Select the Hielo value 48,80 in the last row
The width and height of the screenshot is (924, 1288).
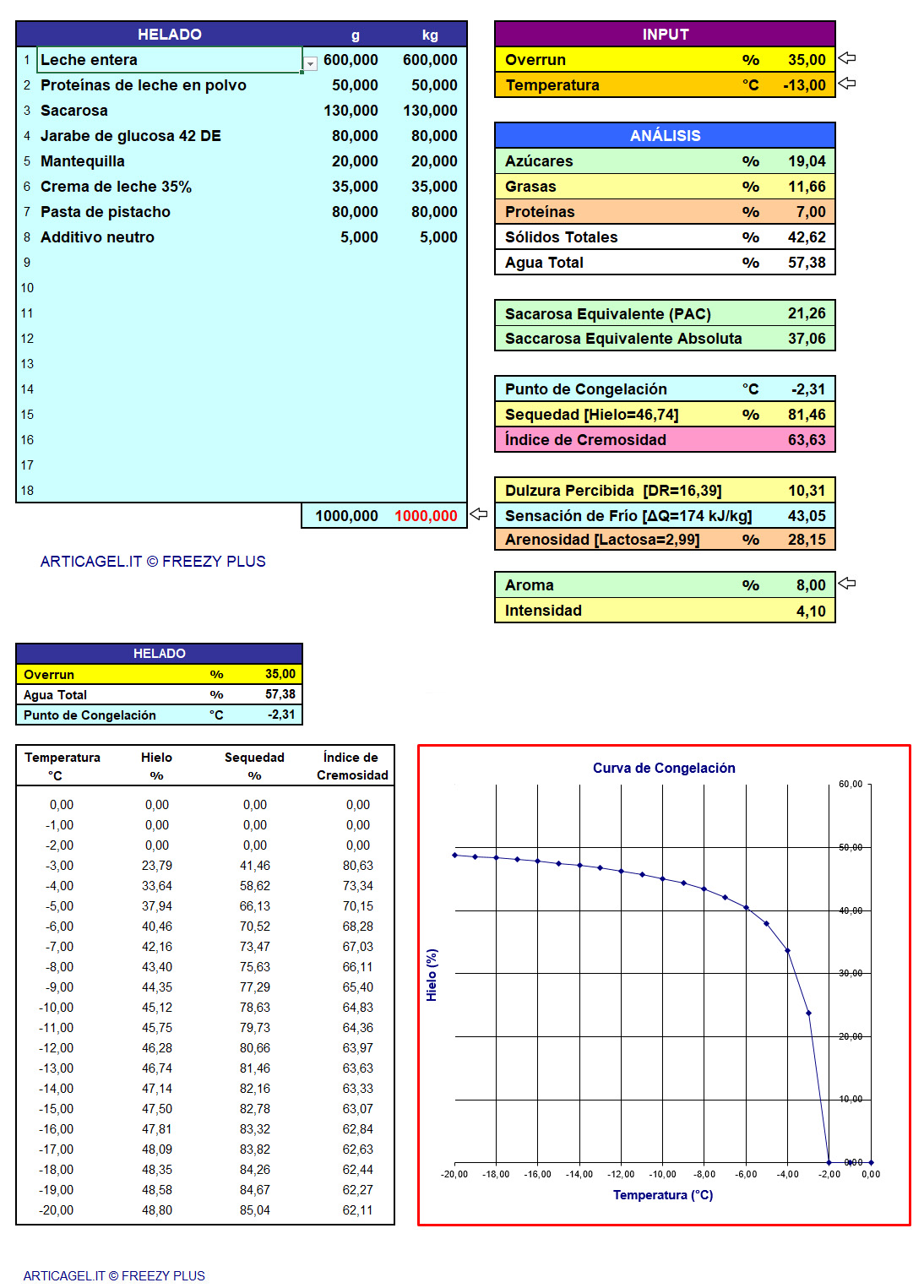(x=157, y=1210)
